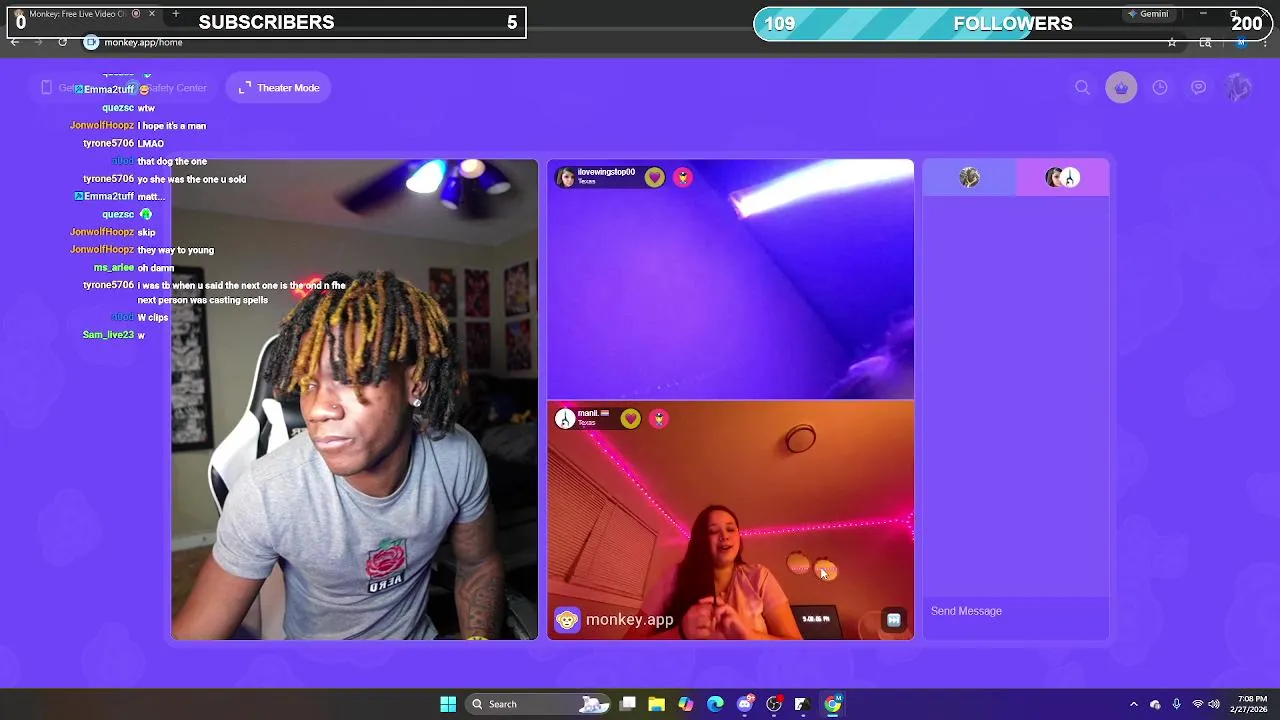Open Chrome's three-dot menu
This screenshot has height=720, width=1280.
tap(1264, 42)
